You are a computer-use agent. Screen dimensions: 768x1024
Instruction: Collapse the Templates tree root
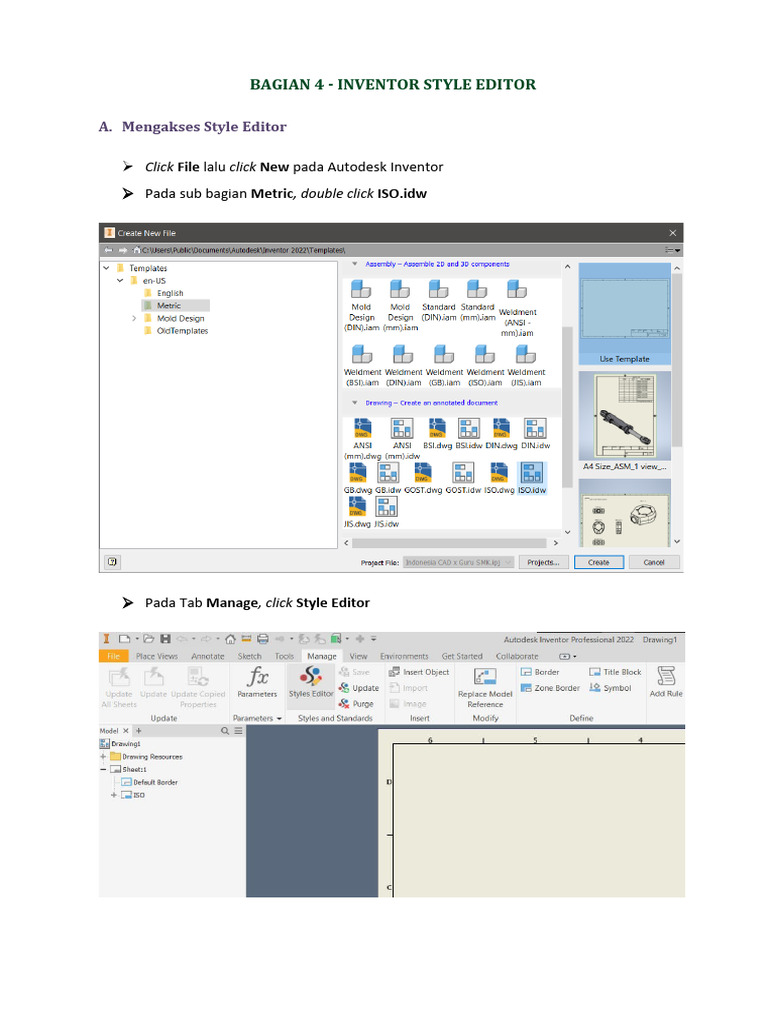106,268
